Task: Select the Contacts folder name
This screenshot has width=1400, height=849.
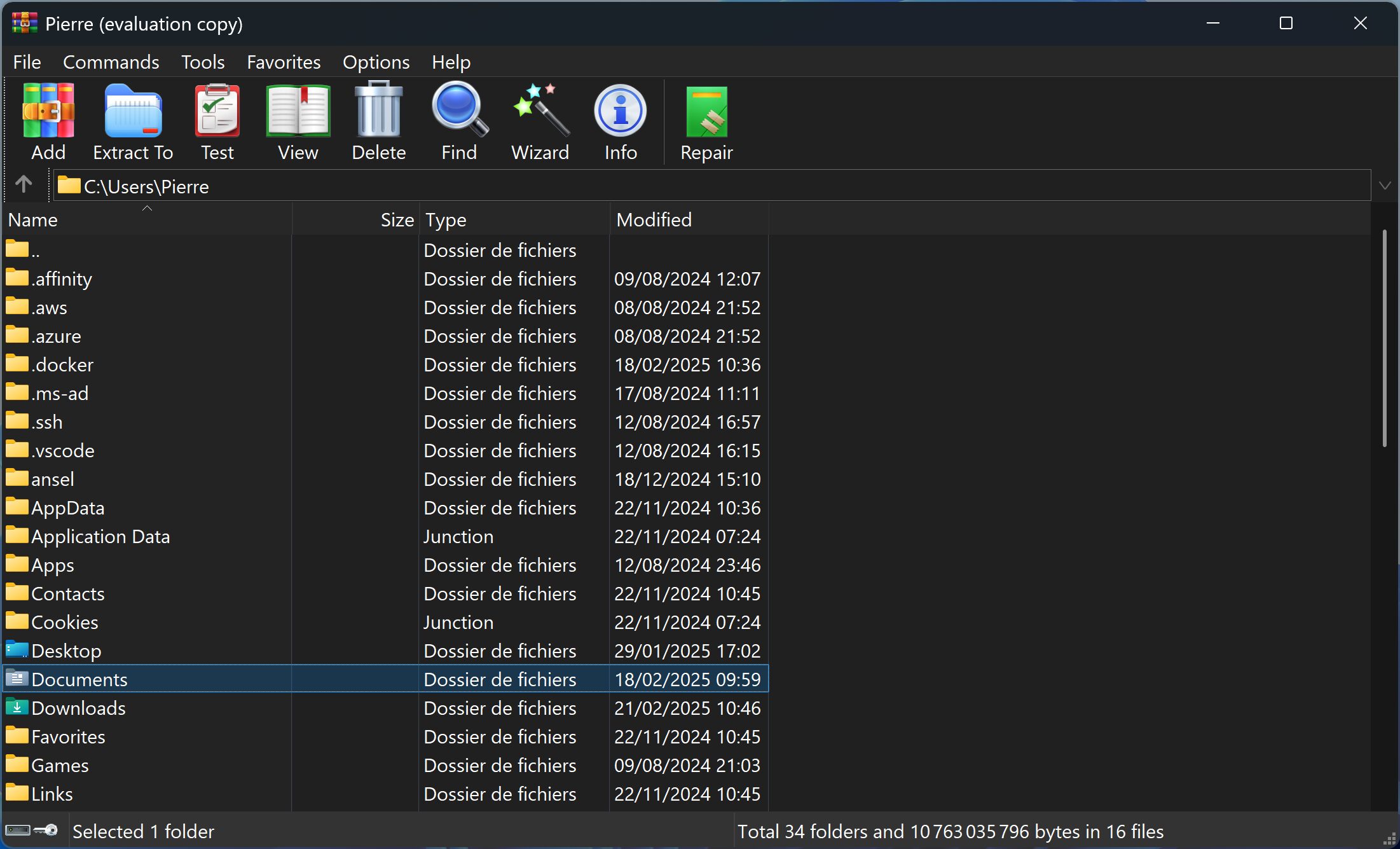Action: pyautogui.click(x=68, y=593)
